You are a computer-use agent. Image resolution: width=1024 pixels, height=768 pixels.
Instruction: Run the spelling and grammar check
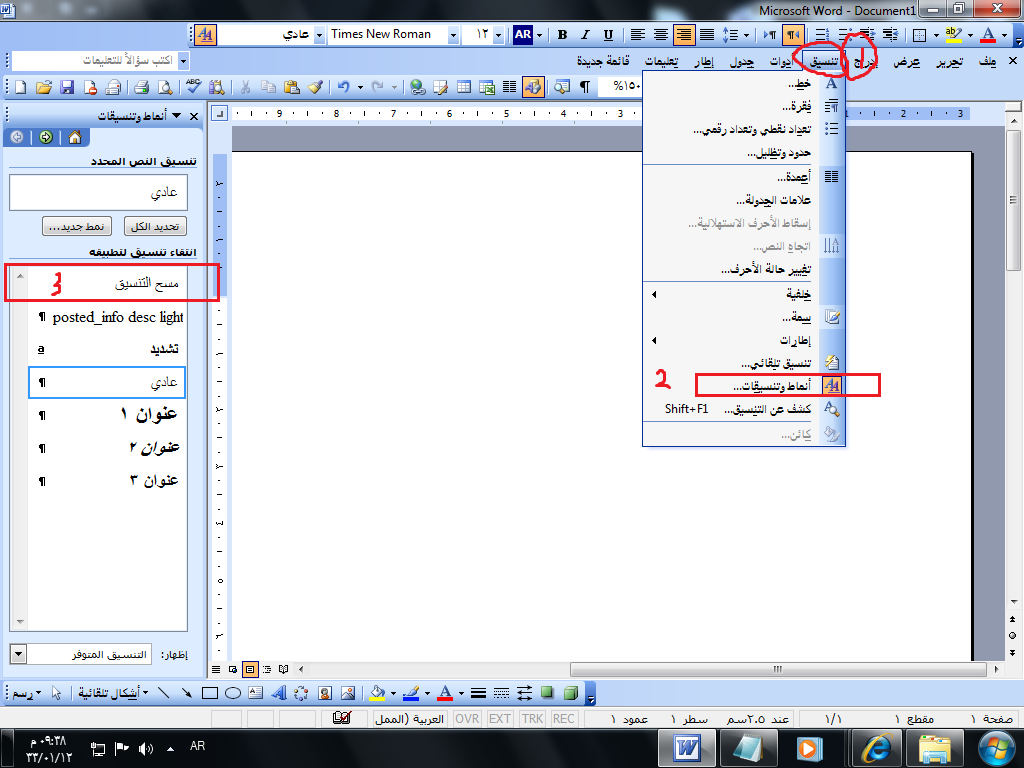pyautogui.click(x=194, y=87)
